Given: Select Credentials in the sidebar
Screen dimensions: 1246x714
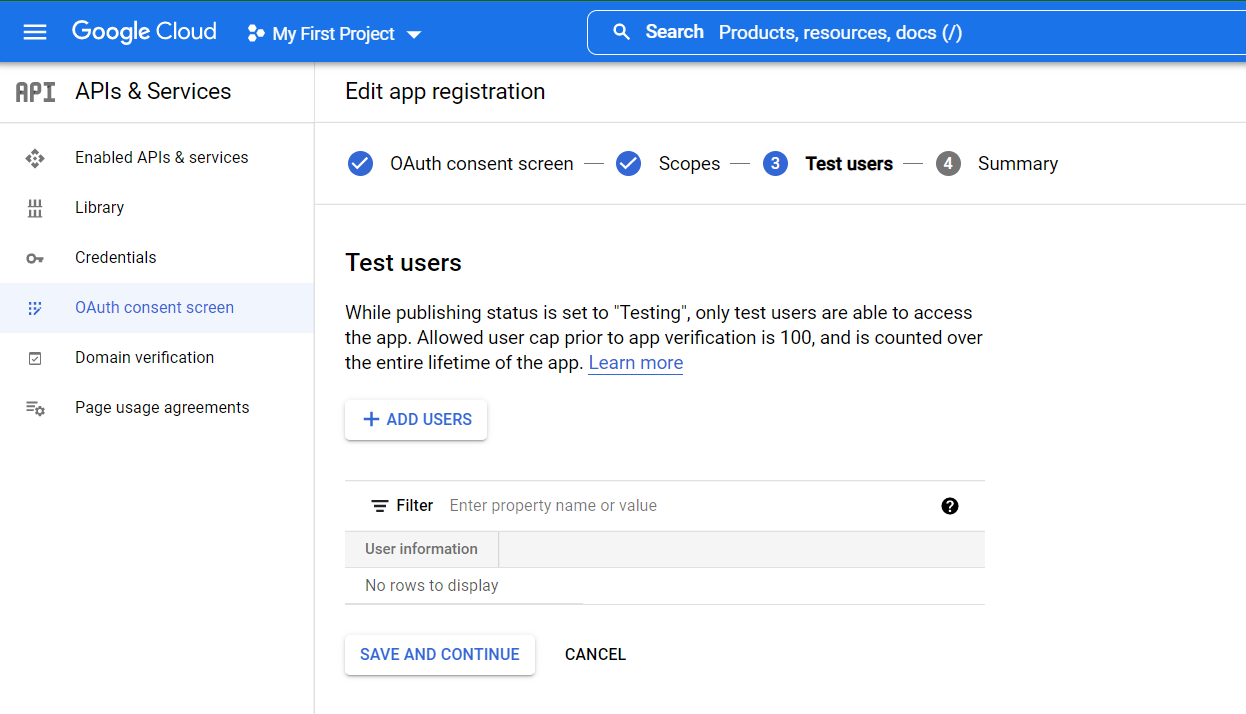Looking at the screenshot, I should click(116, 258).
